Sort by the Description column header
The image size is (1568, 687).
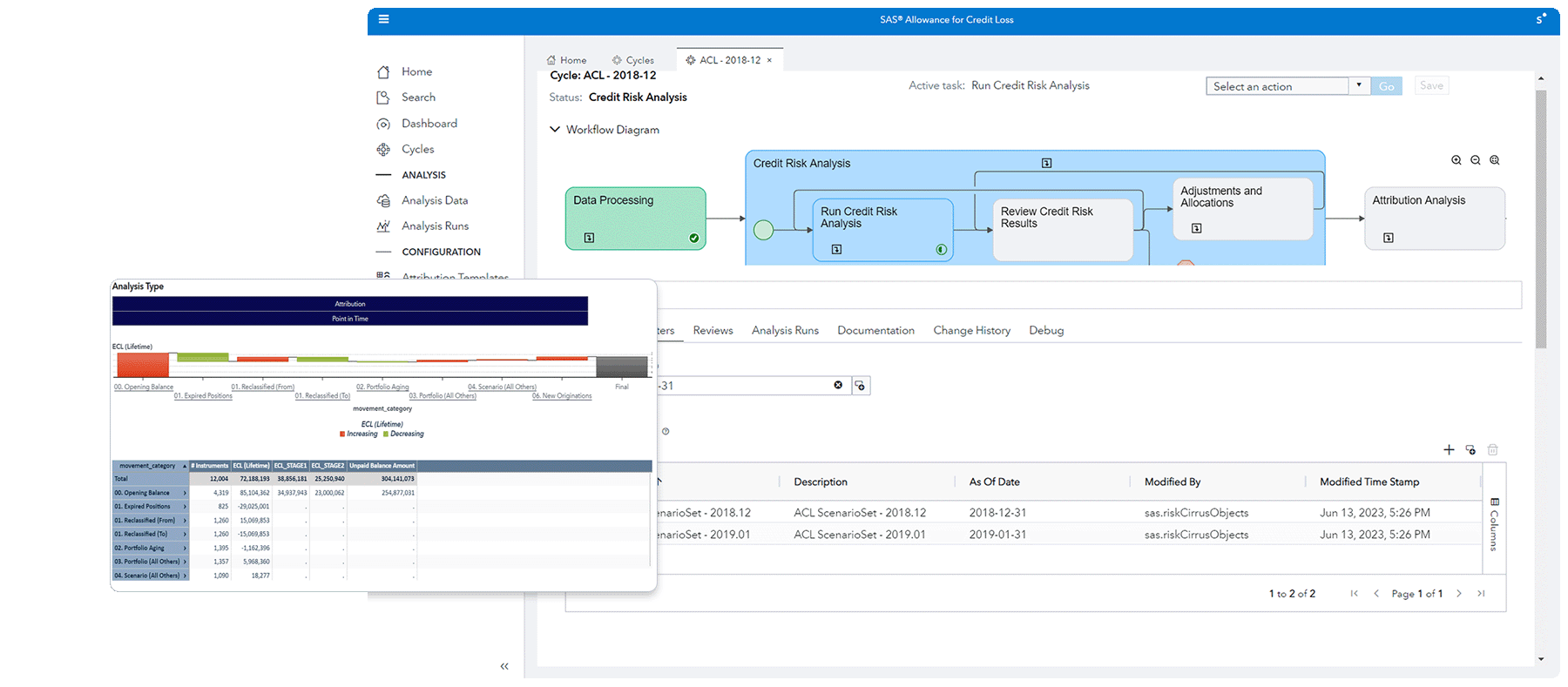coord(821,482)
